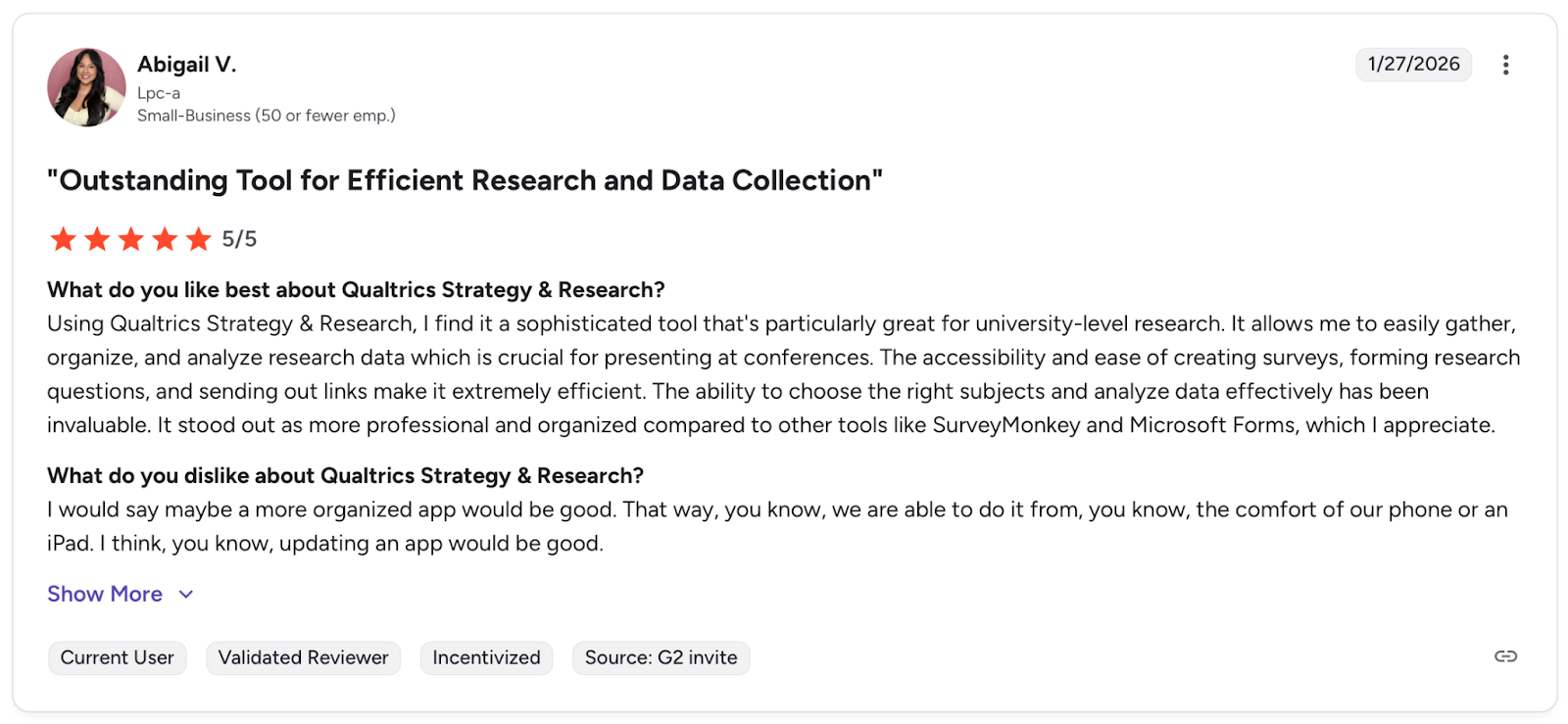
Task: Click the Incentivized badge
Action: 486,657
